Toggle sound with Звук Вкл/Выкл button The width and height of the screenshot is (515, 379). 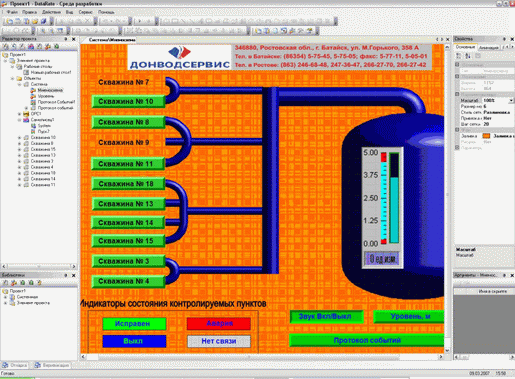click(x=326, y=316)
